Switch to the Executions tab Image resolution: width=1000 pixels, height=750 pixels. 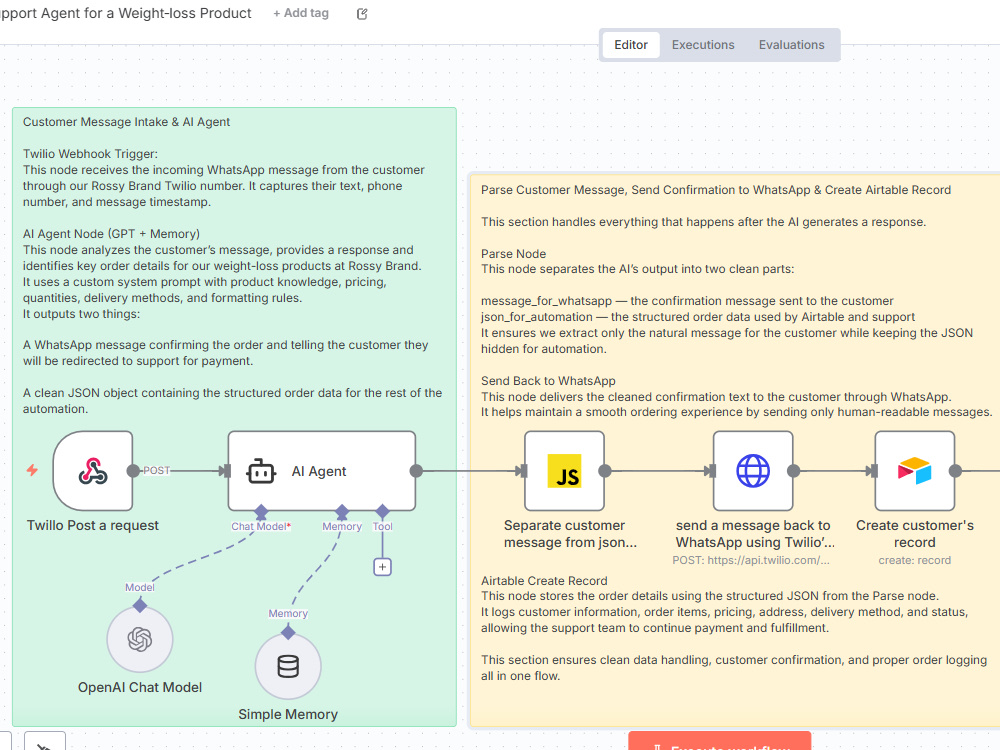pos(703,45)
